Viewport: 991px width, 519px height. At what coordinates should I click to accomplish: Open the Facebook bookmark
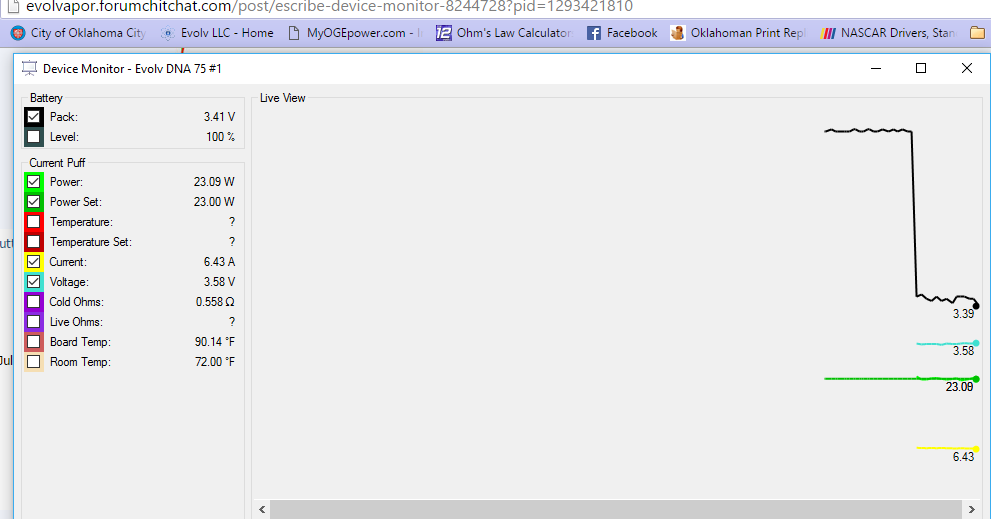click(622, 33)
